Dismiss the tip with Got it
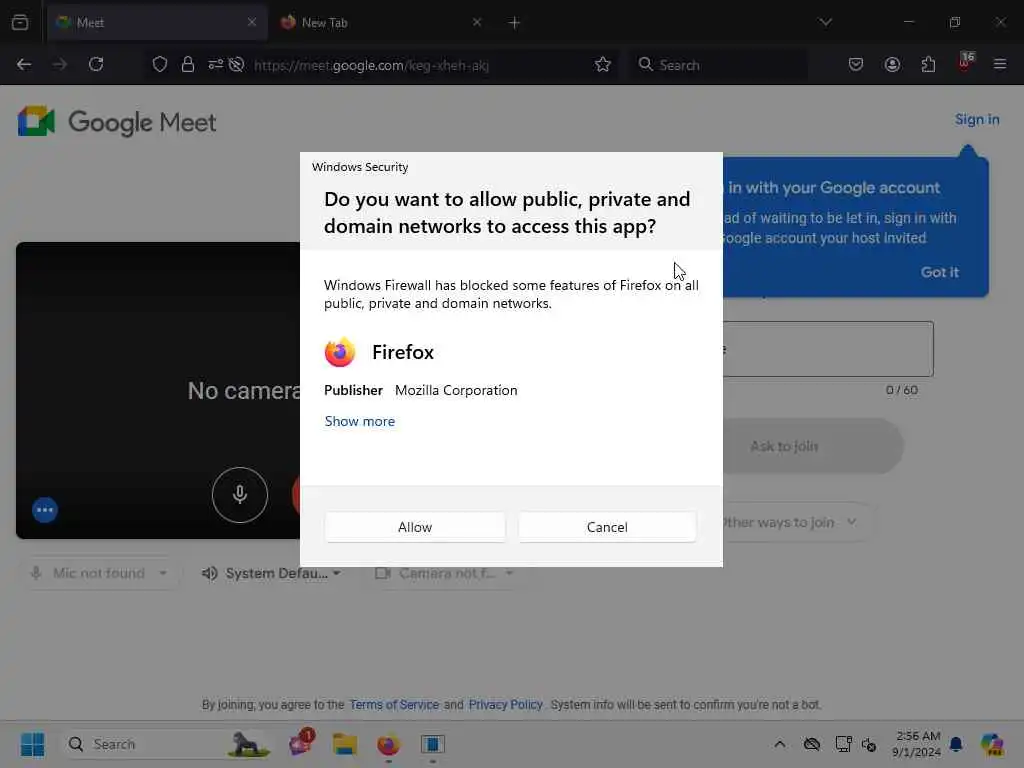This screenshot has height=768, width=1024. point(940,272)
